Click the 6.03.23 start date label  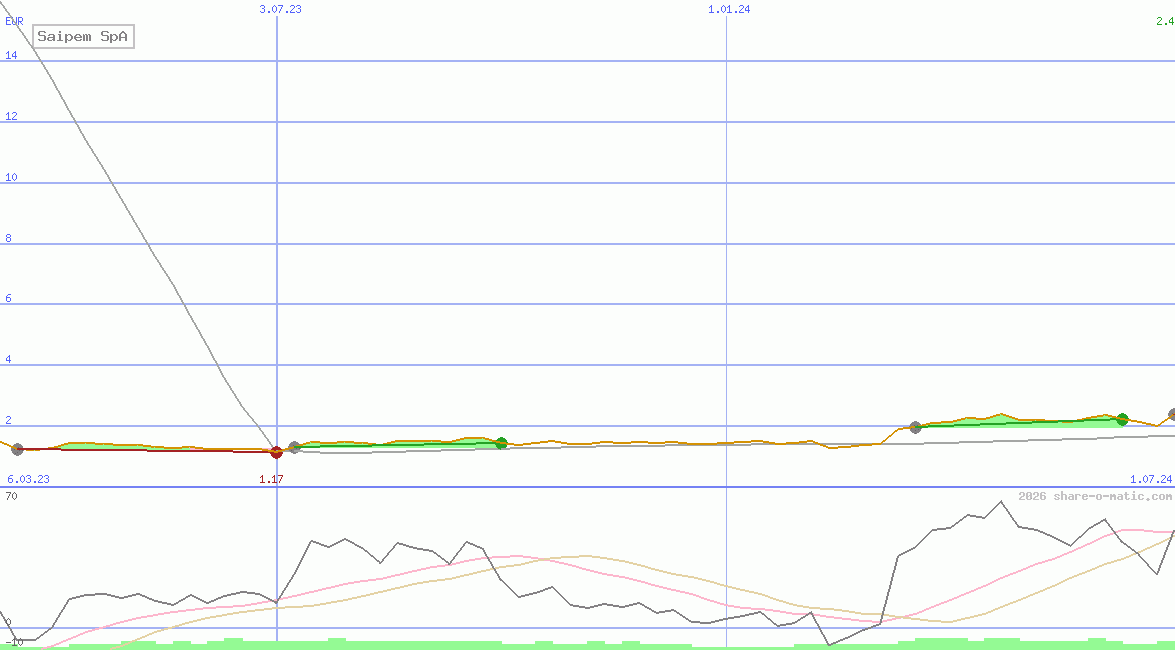(28, 479)
